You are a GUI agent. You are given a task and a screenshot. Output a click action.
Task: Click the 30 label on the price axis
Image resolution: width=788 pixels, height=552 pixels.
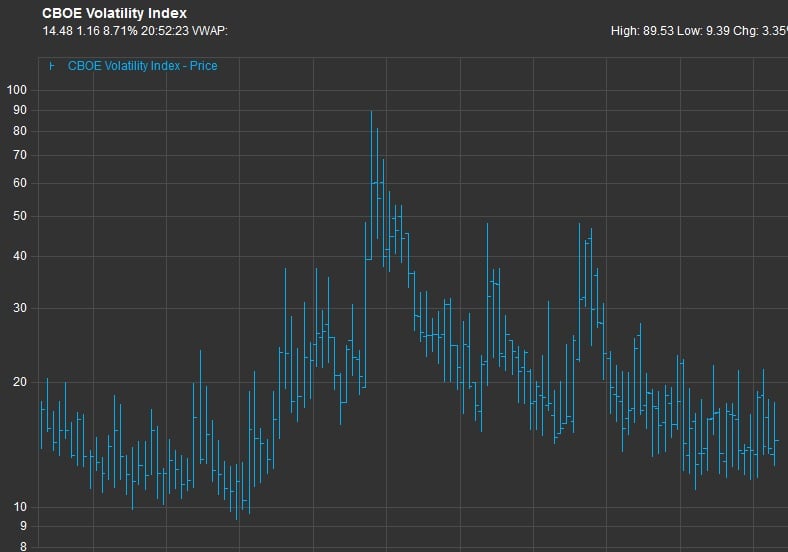(20, 308)
